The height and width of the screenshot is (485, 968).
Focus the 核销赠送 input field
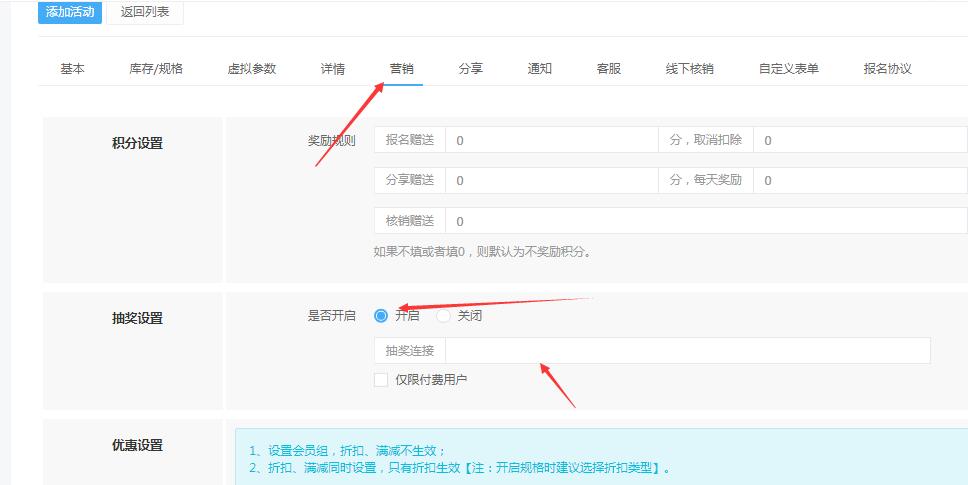click(x=690, y=221)
